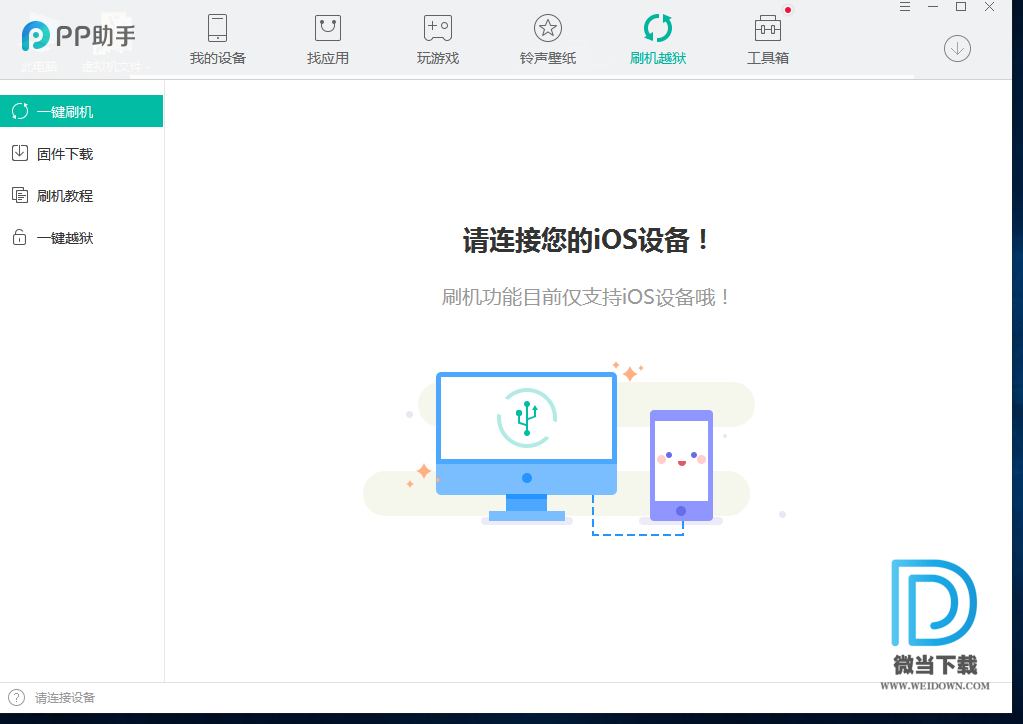
Task: Open the 玩游戏 gamepad icon
Action: coord(437,28)
